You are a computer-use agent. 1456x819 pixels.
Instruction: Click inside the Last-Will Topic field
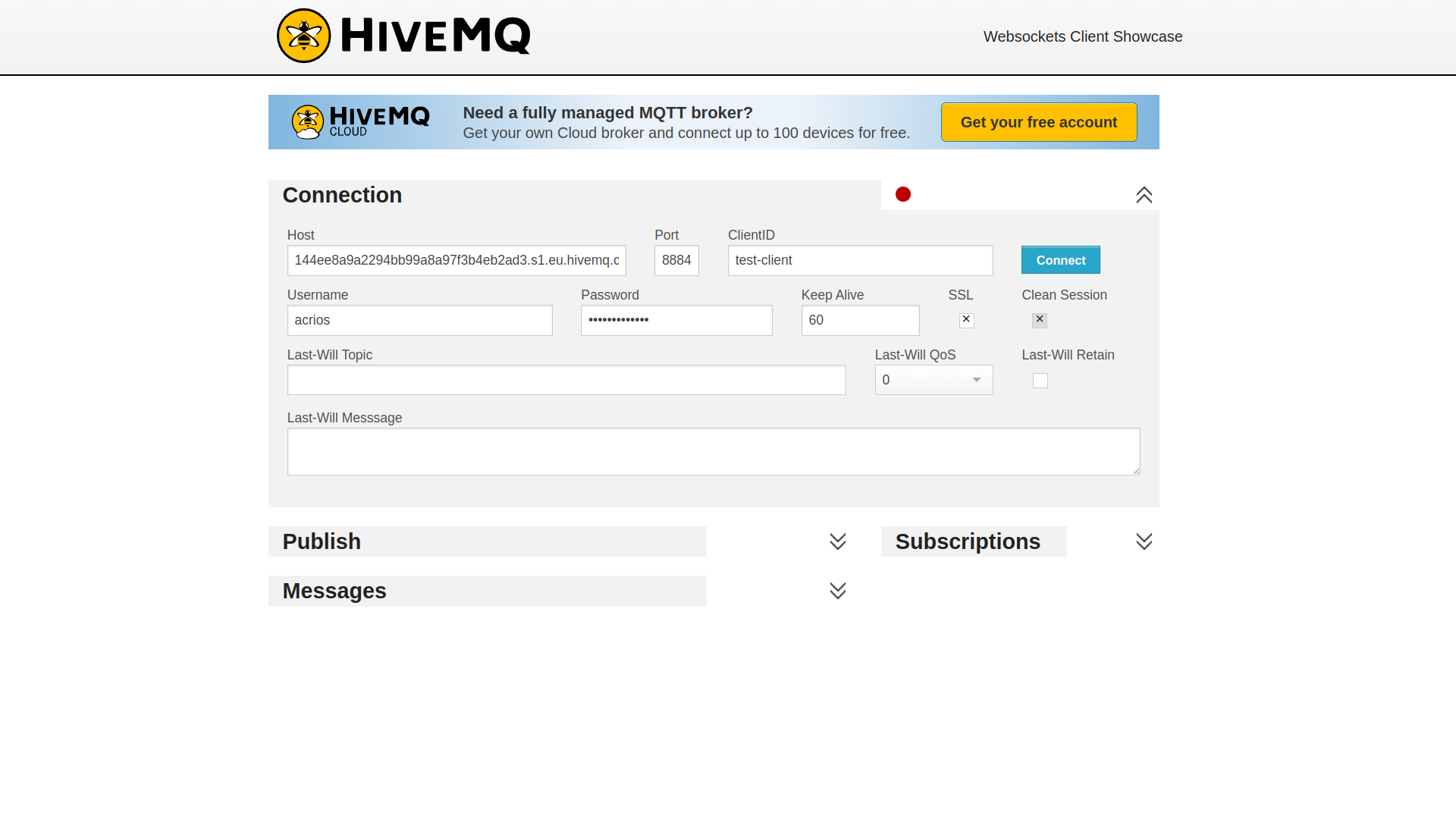coord(566,380)
